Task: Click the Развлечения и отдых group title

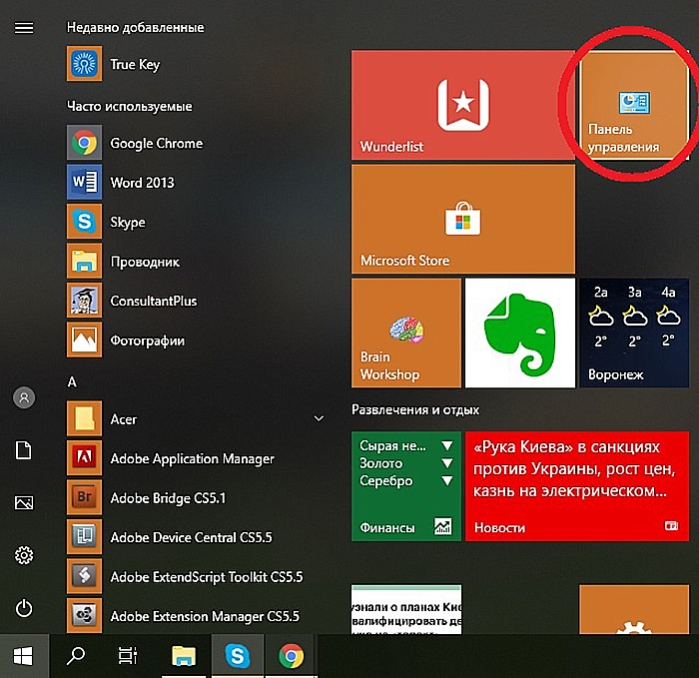Action: (415, 409)
